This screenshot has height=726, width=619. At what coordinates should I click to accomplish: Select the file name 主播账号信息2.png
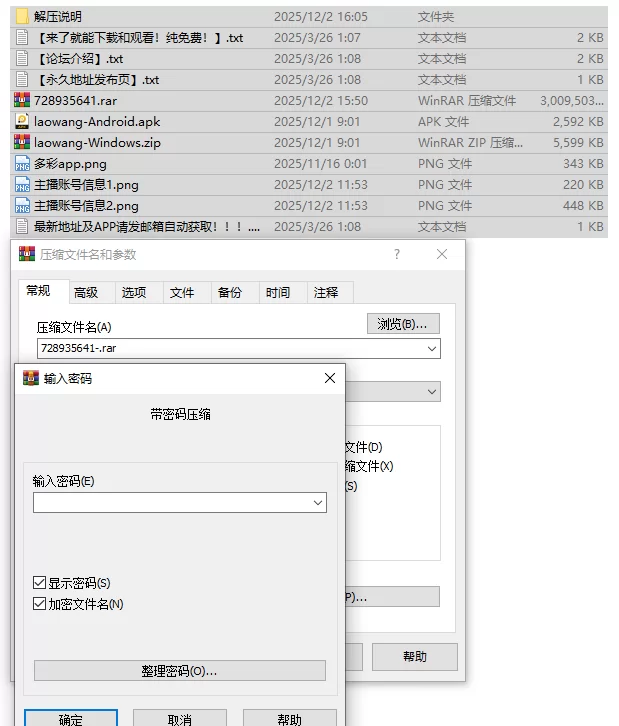point(86,206)
